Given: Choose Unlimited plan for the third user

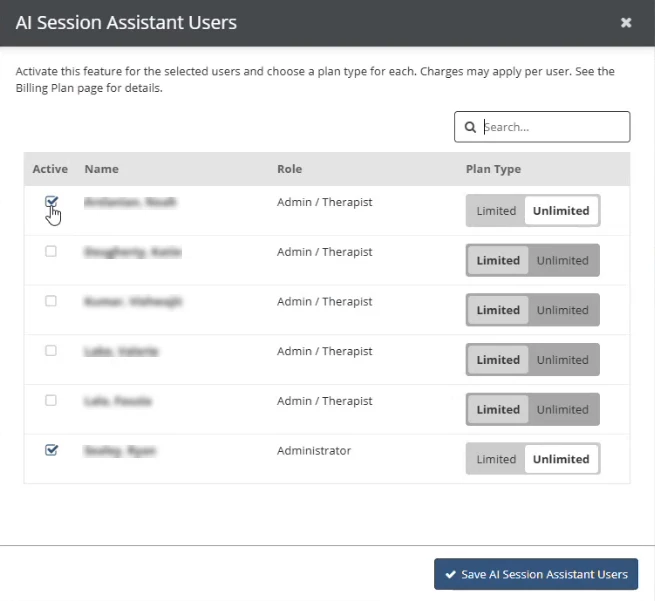Looking at the screenshot, I should 563,310.
